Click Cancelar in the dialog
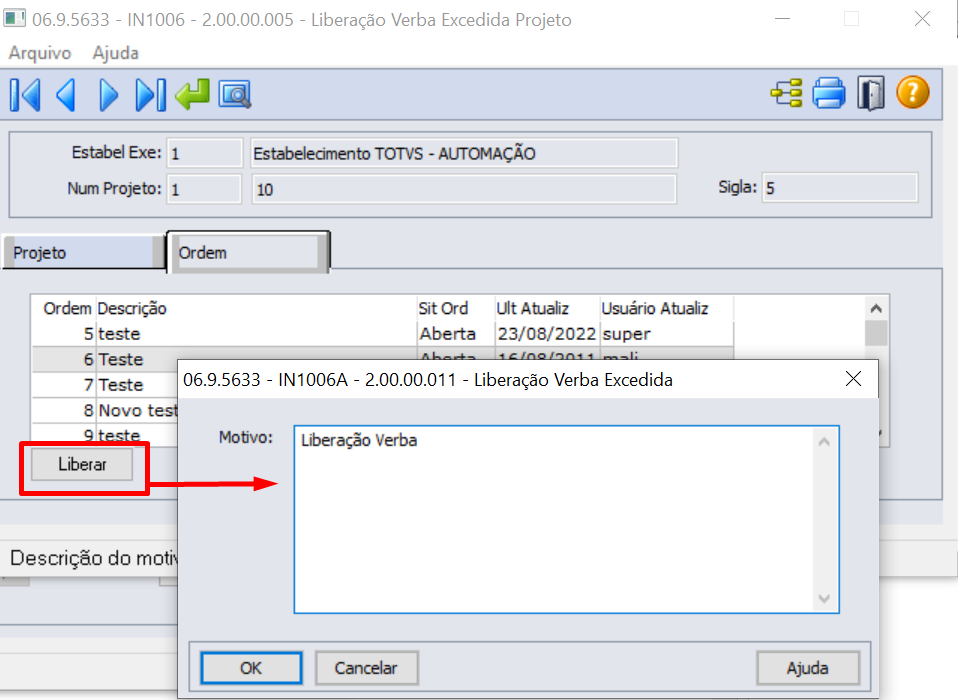This screenshot has height=700, width=958. click(366, 668)
